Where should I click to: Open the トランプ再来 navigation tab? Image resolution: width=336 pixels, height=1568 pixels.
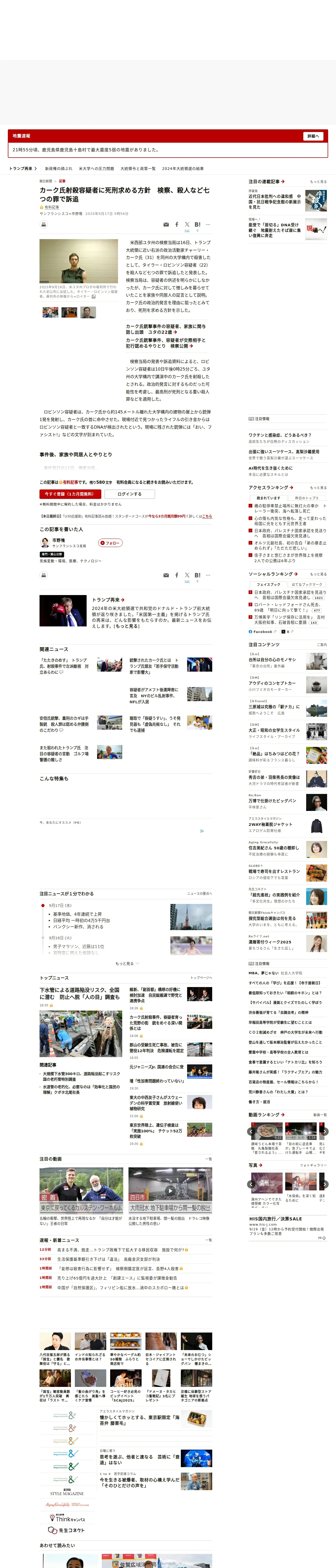pyautogui.click(x=23, y=169)
